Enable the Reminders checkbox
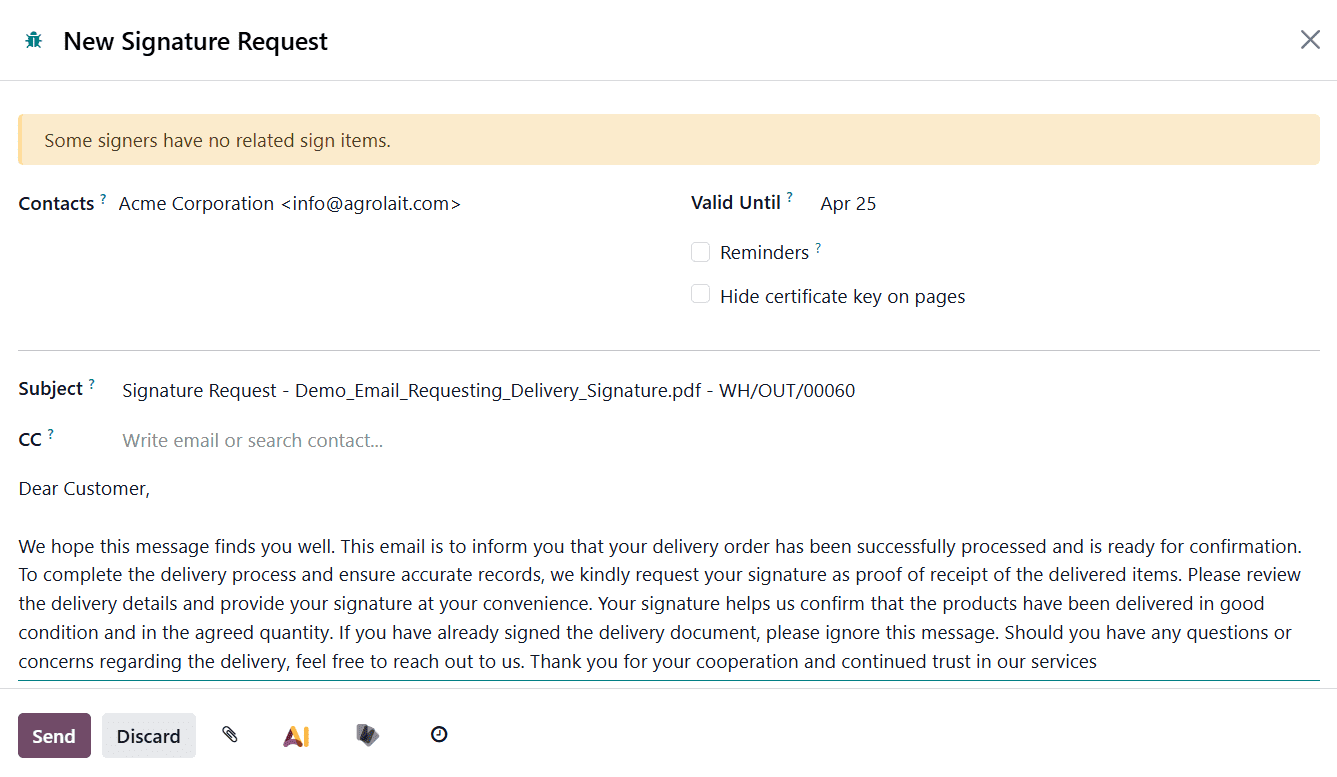 700,252
